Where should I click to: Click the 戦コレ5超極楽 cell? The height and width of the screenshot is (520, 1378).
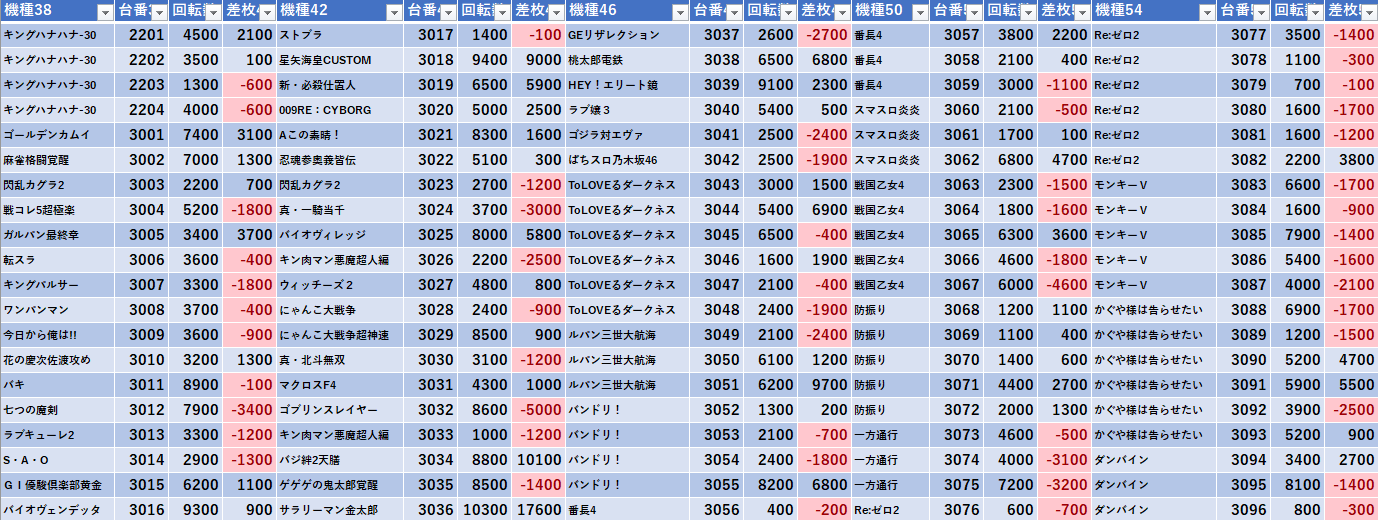[57, 209]
